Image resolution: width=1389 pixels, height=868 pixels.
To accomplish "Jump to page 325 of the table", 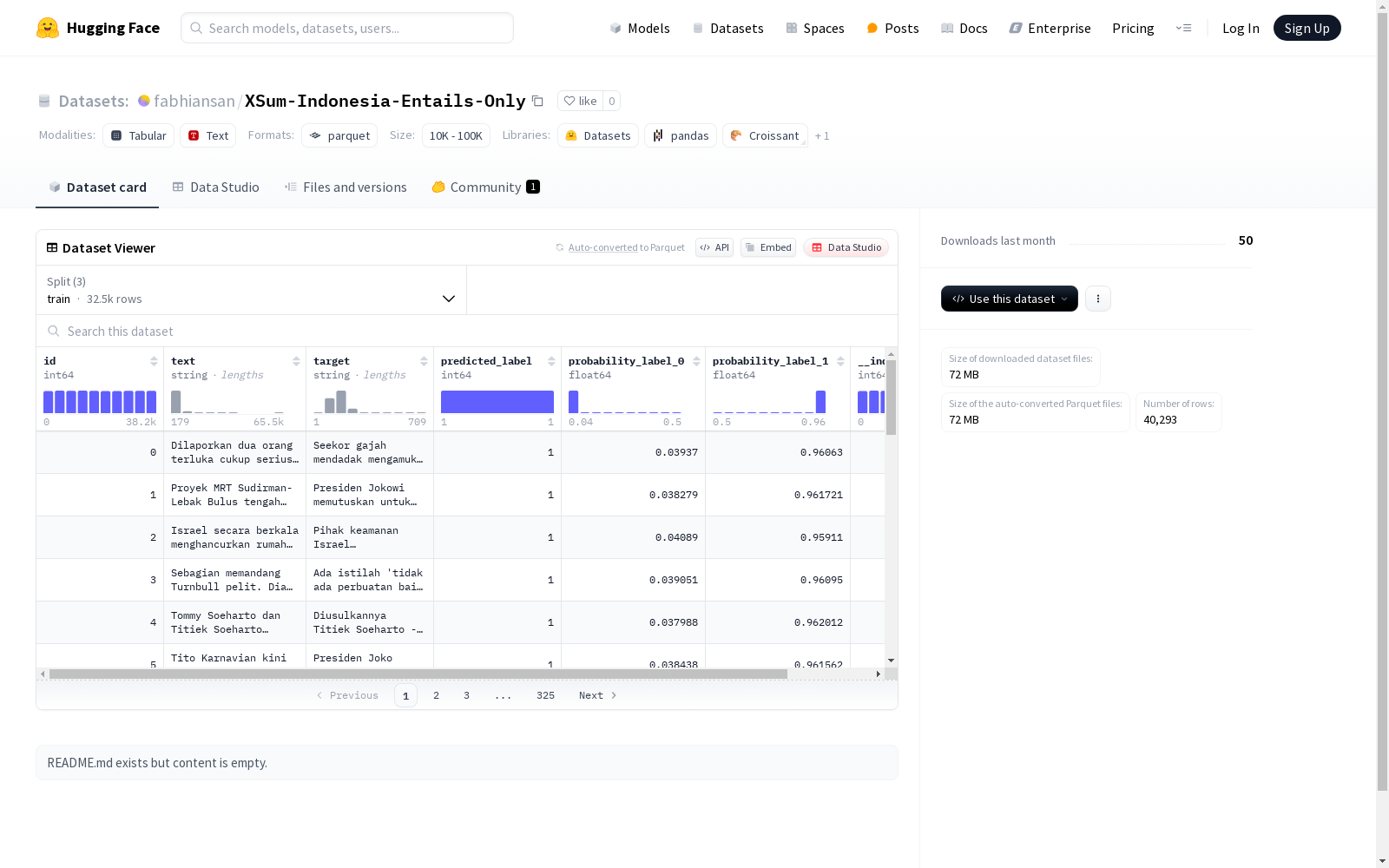I will point(545,695).
